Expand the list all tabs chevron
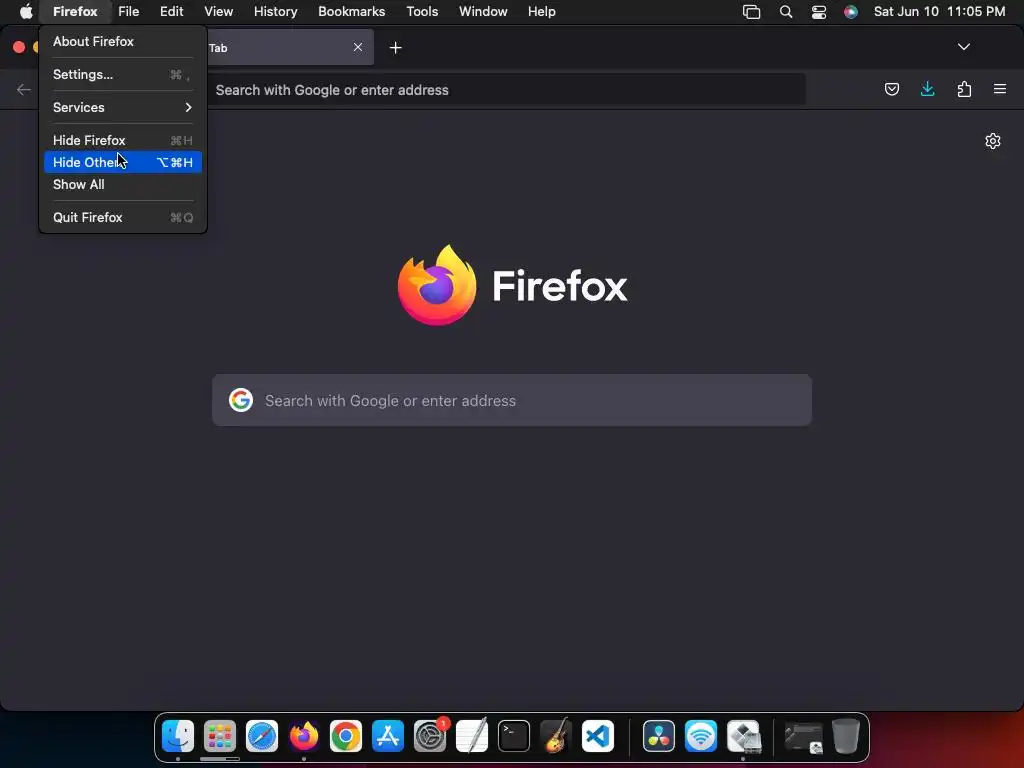The width and height of the screenshot is (1024, 768). pos(963,47)
